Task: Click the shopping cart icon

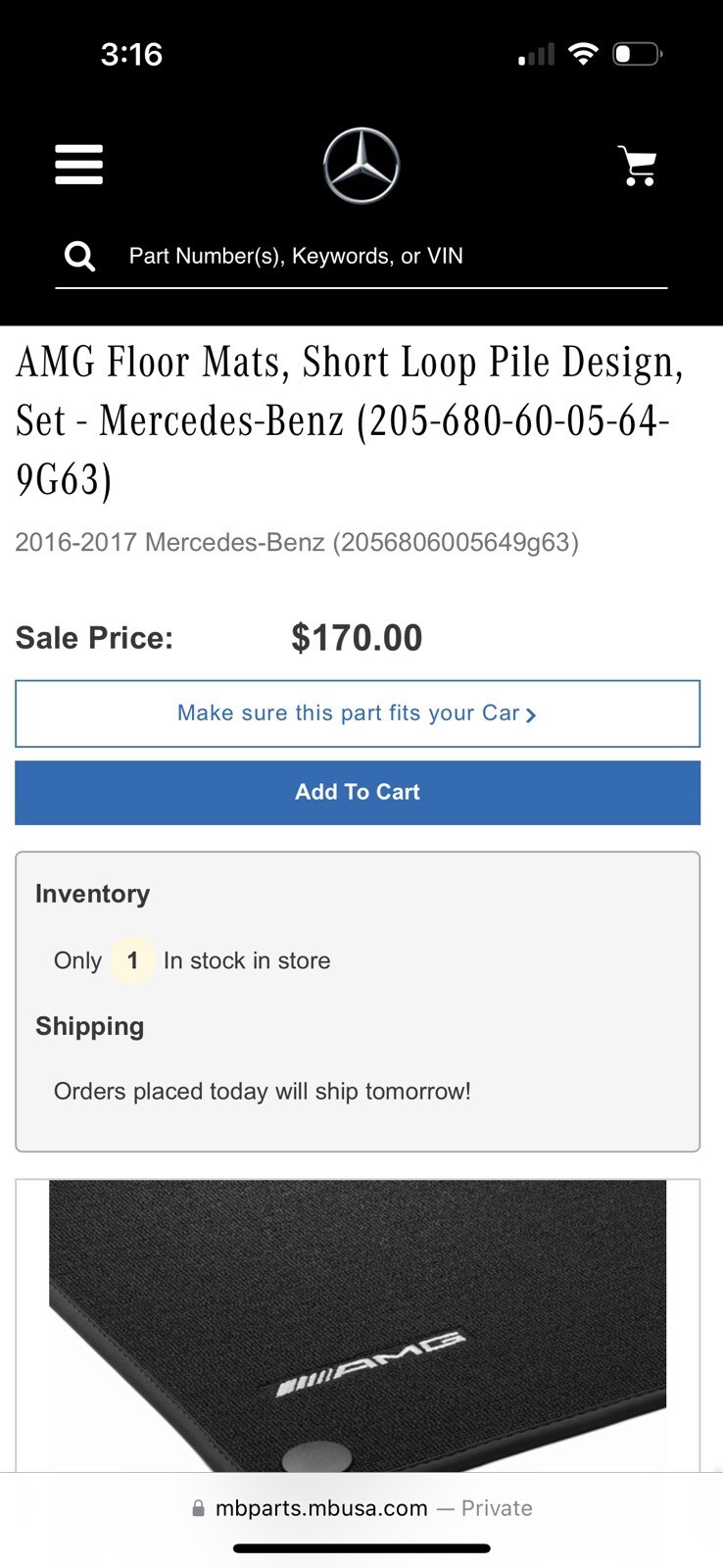Action: (x=639, y=165)
